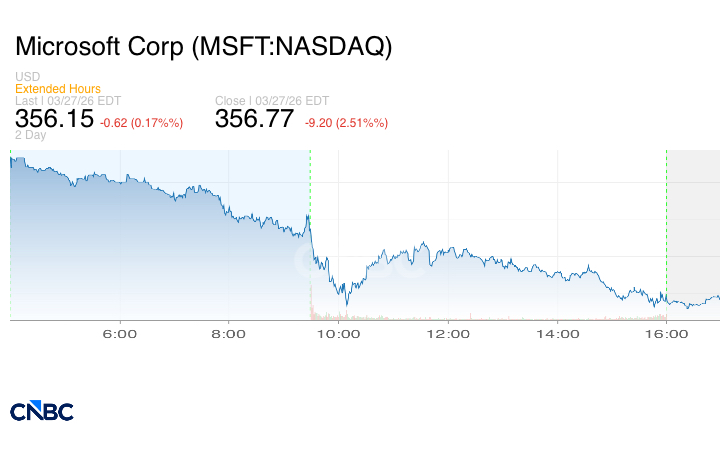Click the 14:00 time axis label
720x450 pixels.
pyautogui.click(x=557, y=335)
